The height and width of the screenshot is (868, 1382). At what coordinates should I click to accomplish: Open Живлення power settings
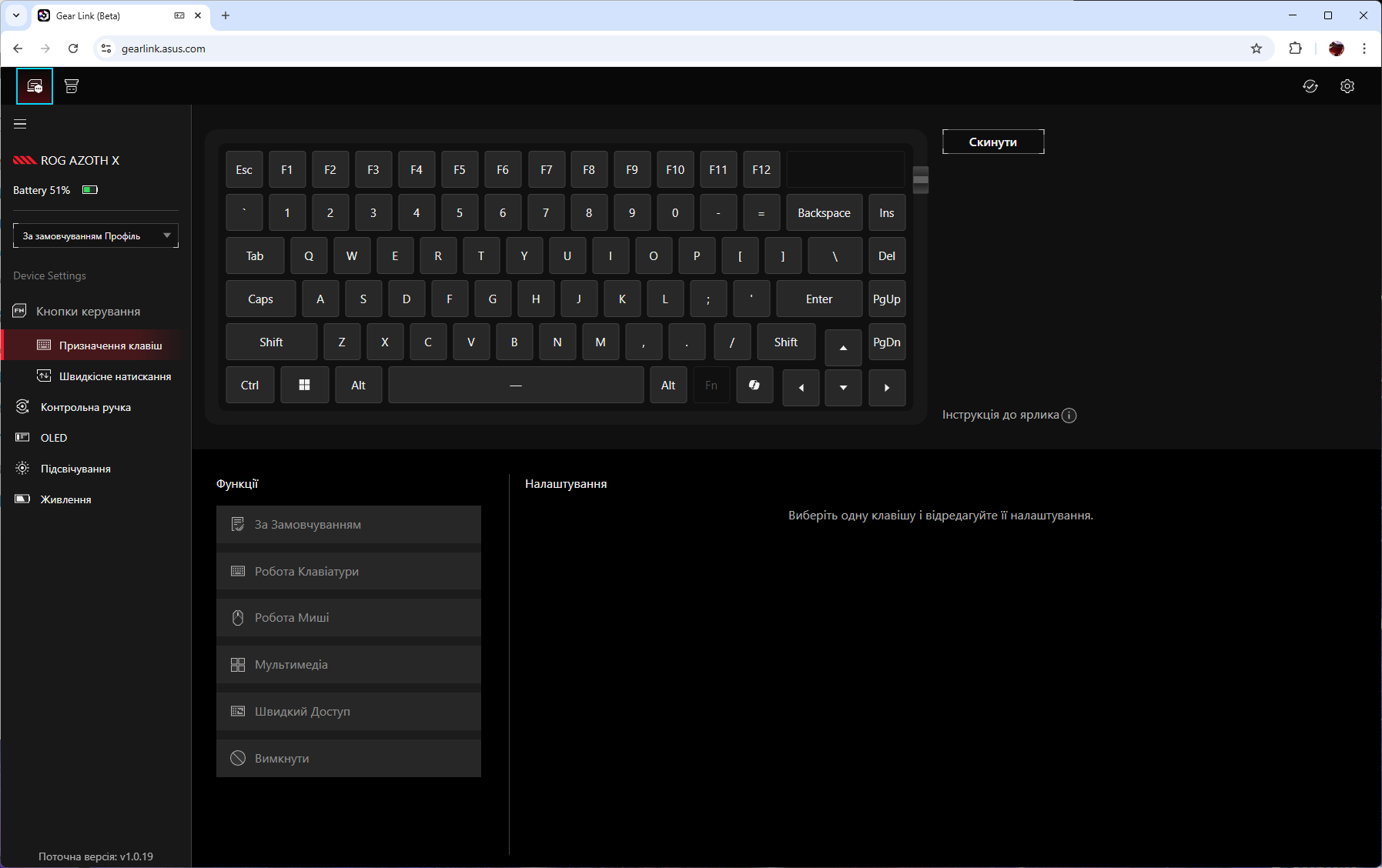tap(65, 499)
